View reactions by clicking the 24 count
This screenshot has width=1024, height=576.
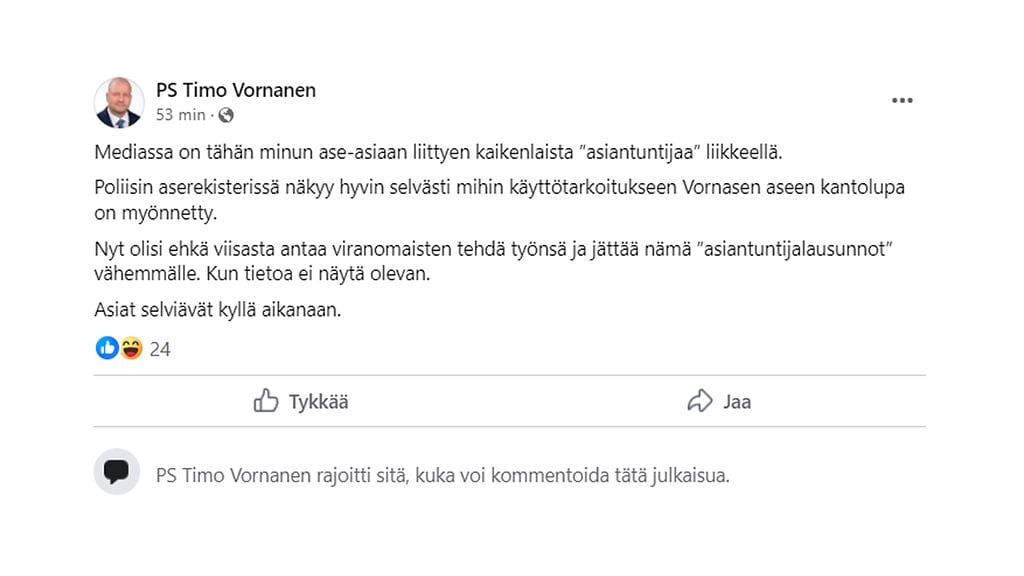pos(159,349)
